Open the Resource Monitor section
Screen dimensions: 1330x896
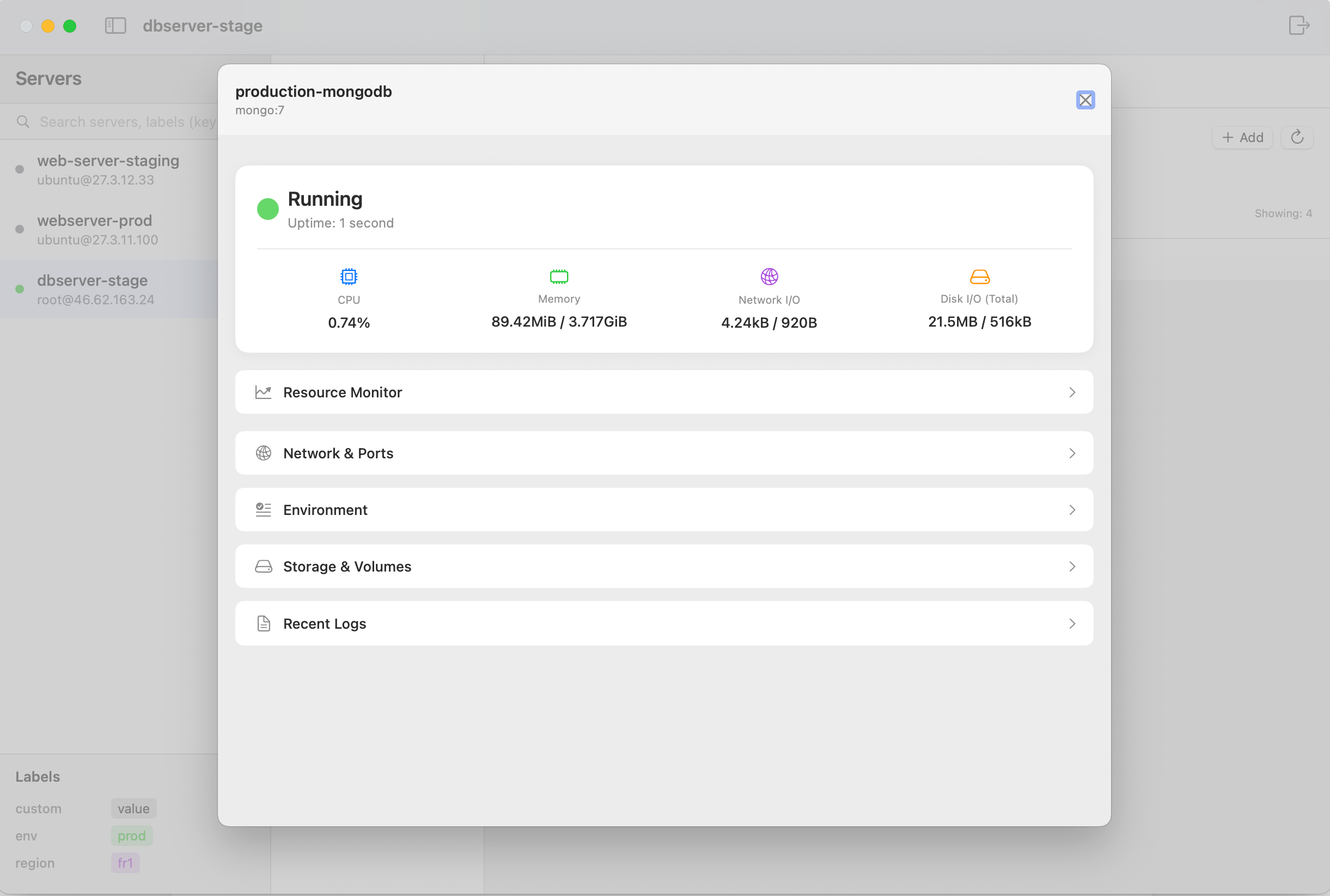663,392
